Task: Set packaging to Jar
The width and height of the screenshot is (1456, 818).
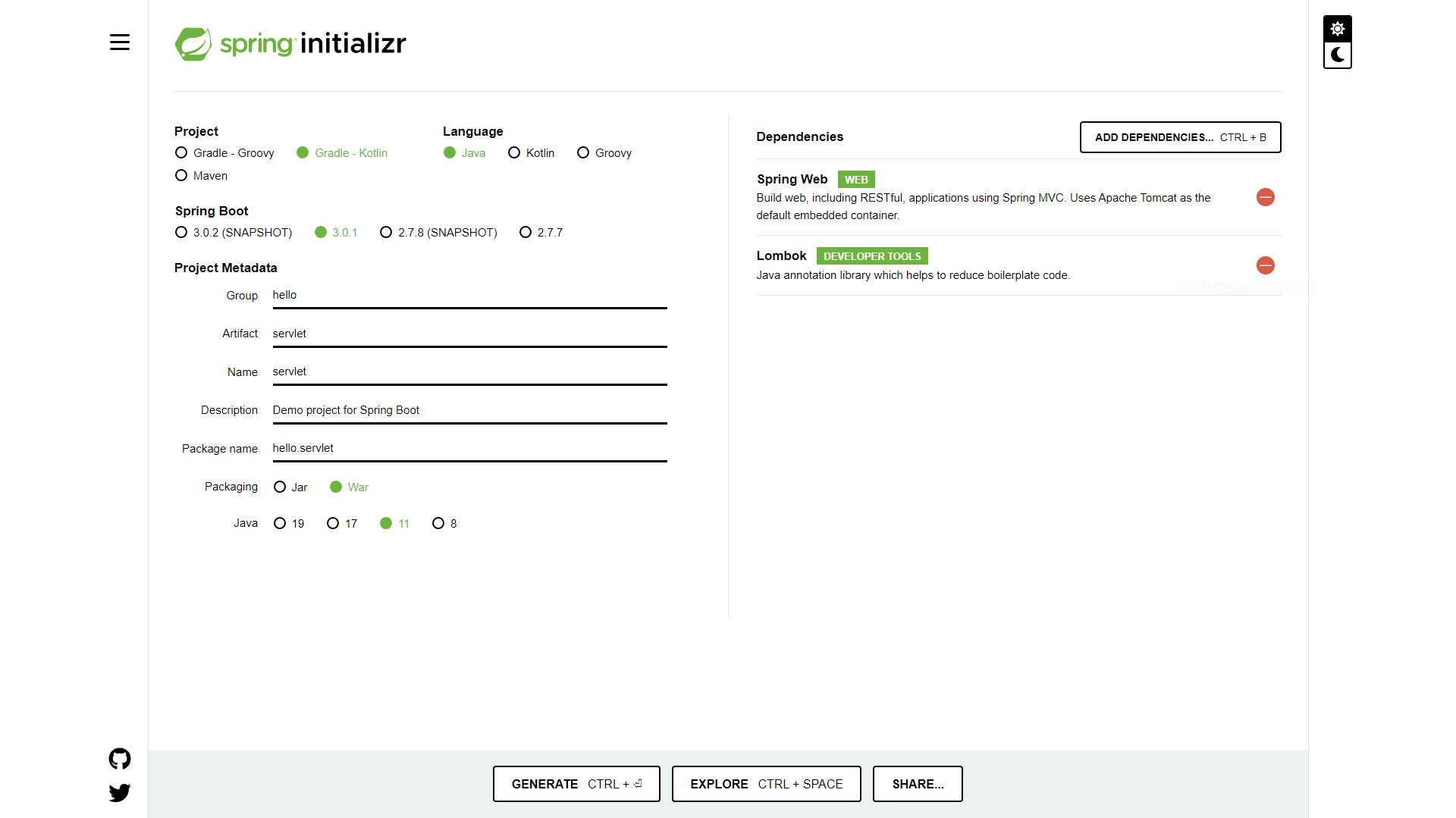Action: click(290, 487)
